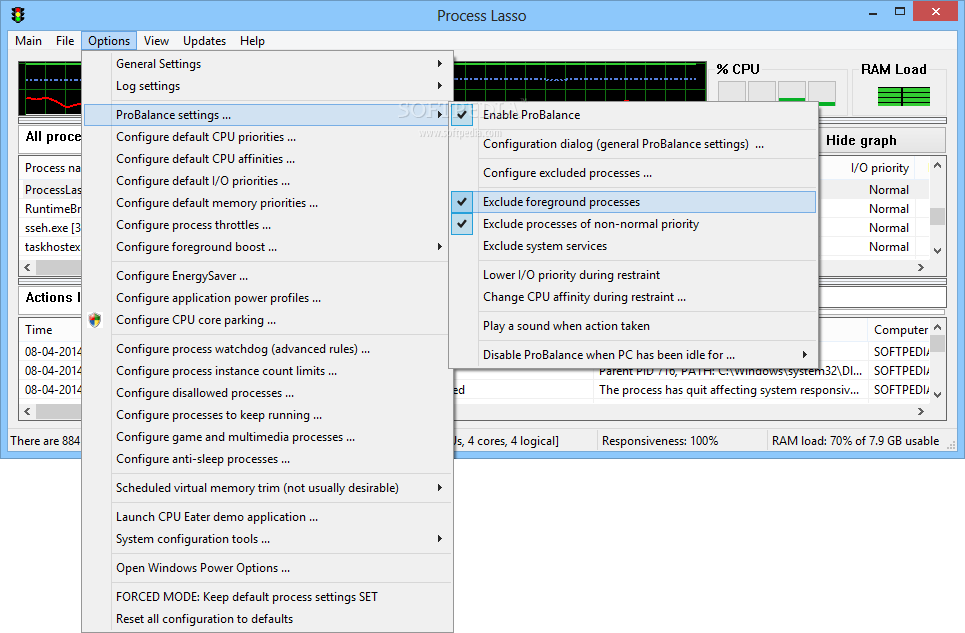Click scroll-down arrow of process list
Image resolution: width=965 pixels, height=633 pixels.
pos(937,251)
